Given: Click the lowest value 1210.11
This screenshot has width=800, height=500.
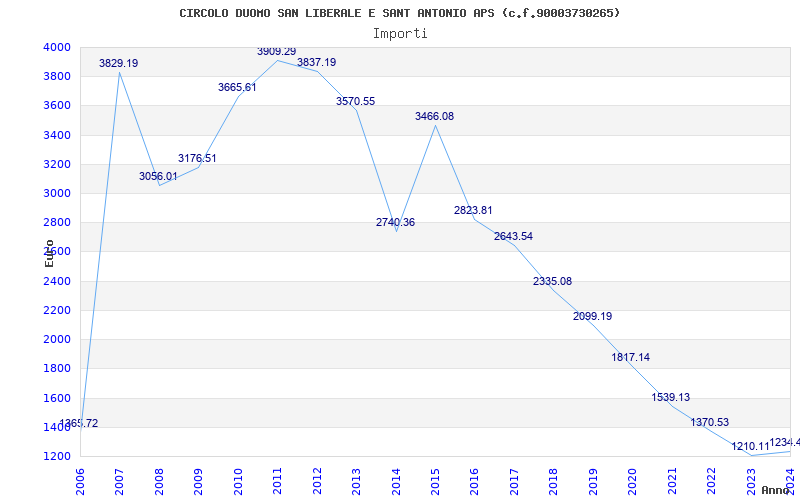Looking at the screenshot, I should click(750, 446).
